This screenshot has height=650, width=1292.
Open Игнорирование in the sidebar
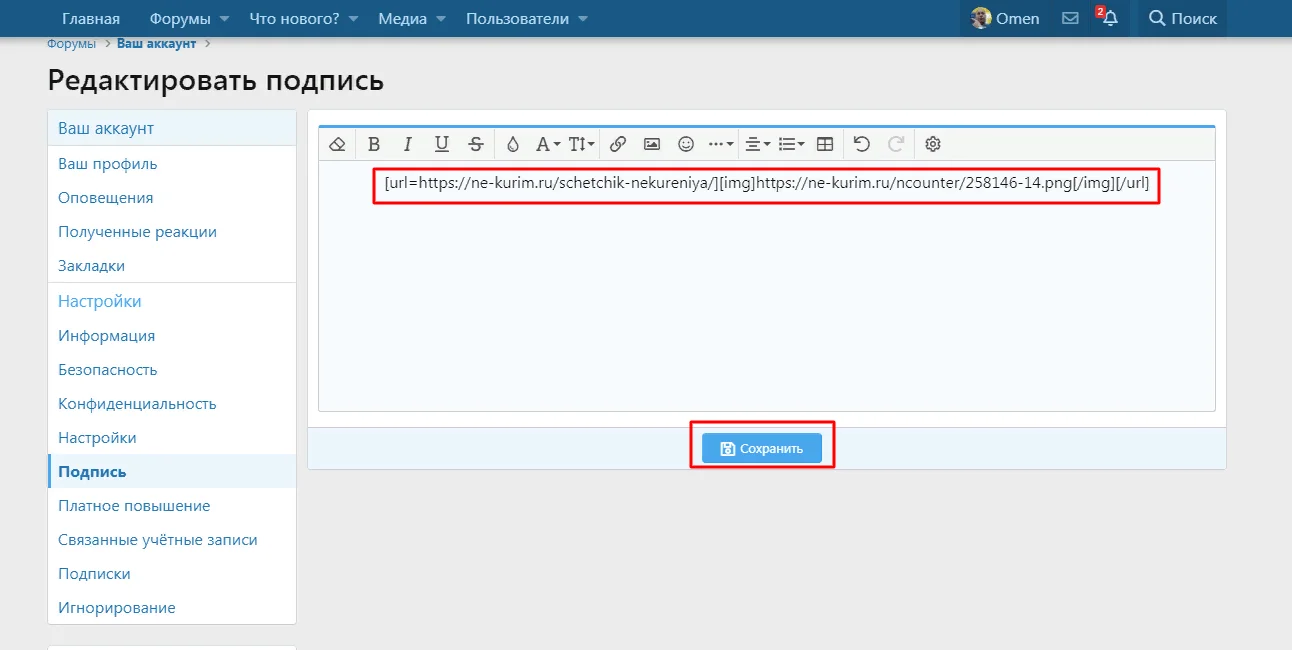click(x=172, y=608)
